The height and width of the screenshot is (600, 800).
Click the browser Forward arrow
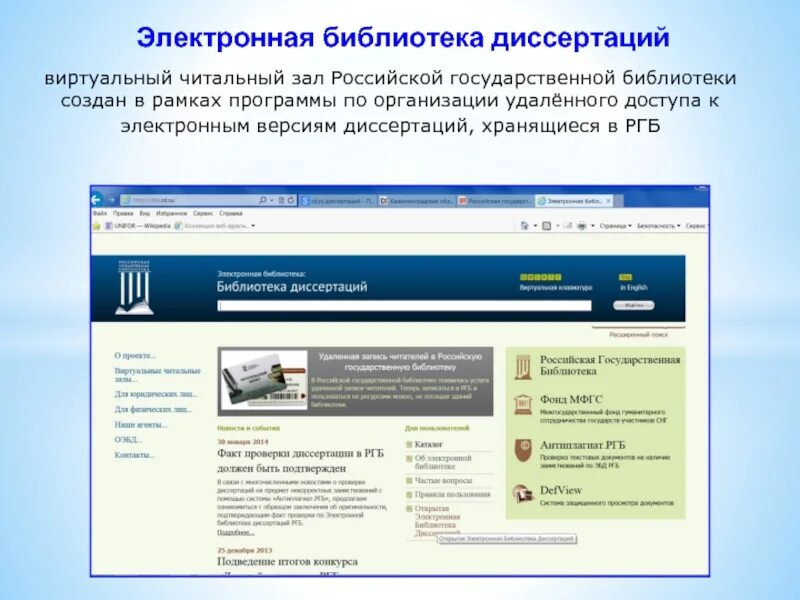coord(111,200)
